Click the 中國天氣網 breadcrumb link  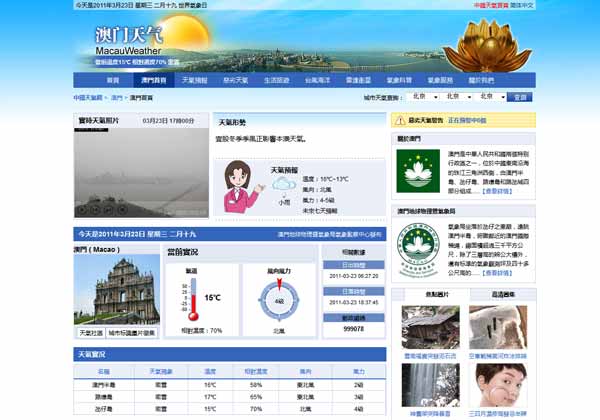pyautogui.click(x=87, y=98)
